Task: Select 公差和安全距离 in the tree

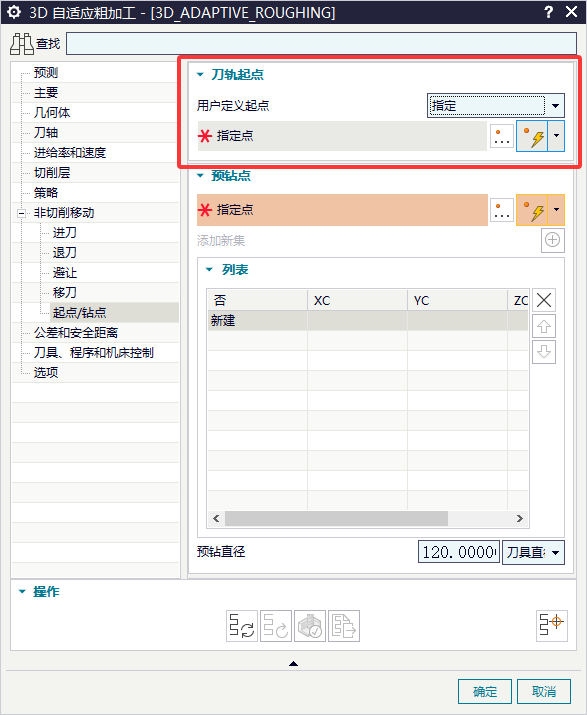Action: 76,333
